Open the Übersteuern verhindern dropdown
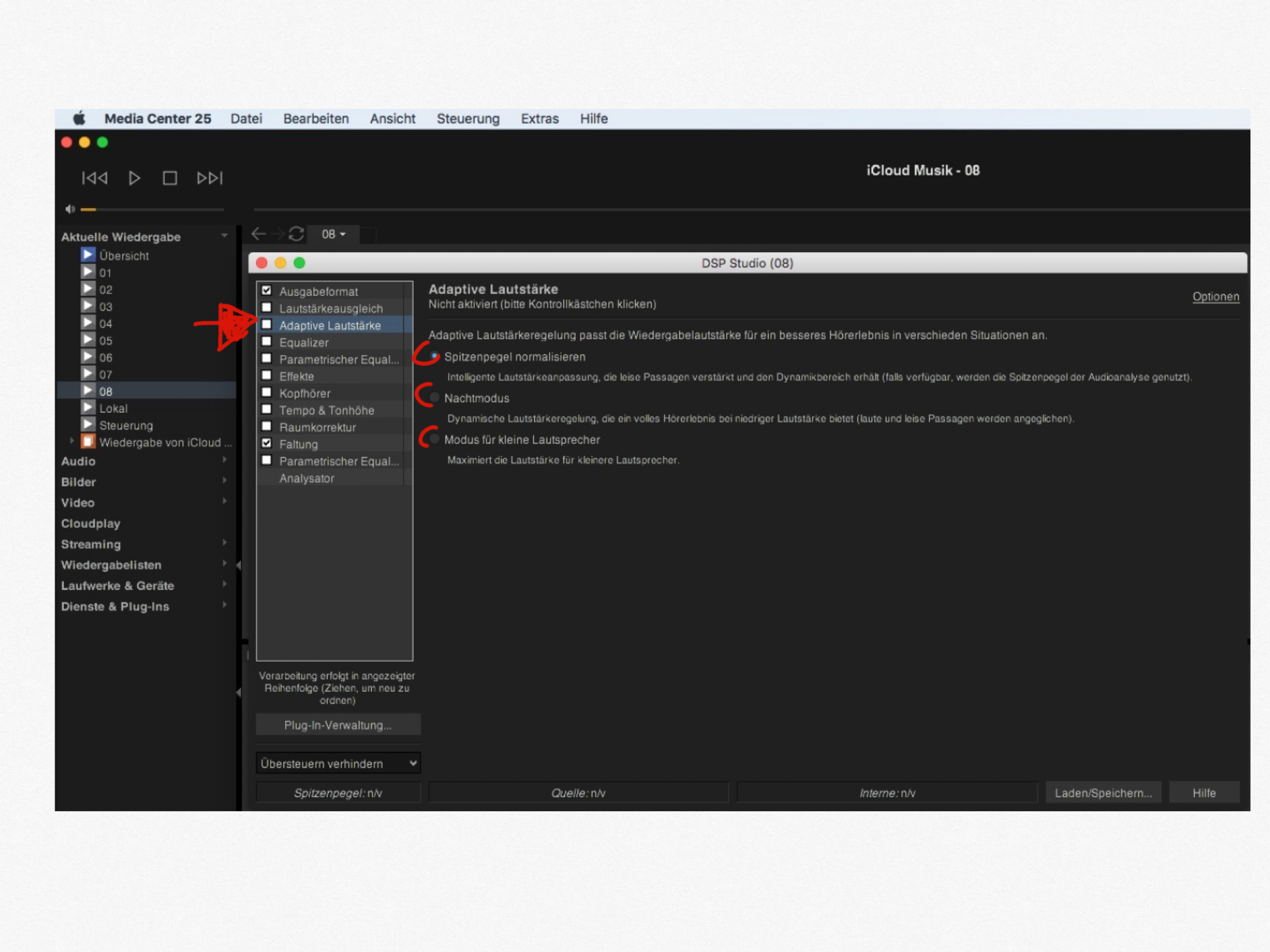This screenshot has height=952, width=1270. [x=338, y=763]
